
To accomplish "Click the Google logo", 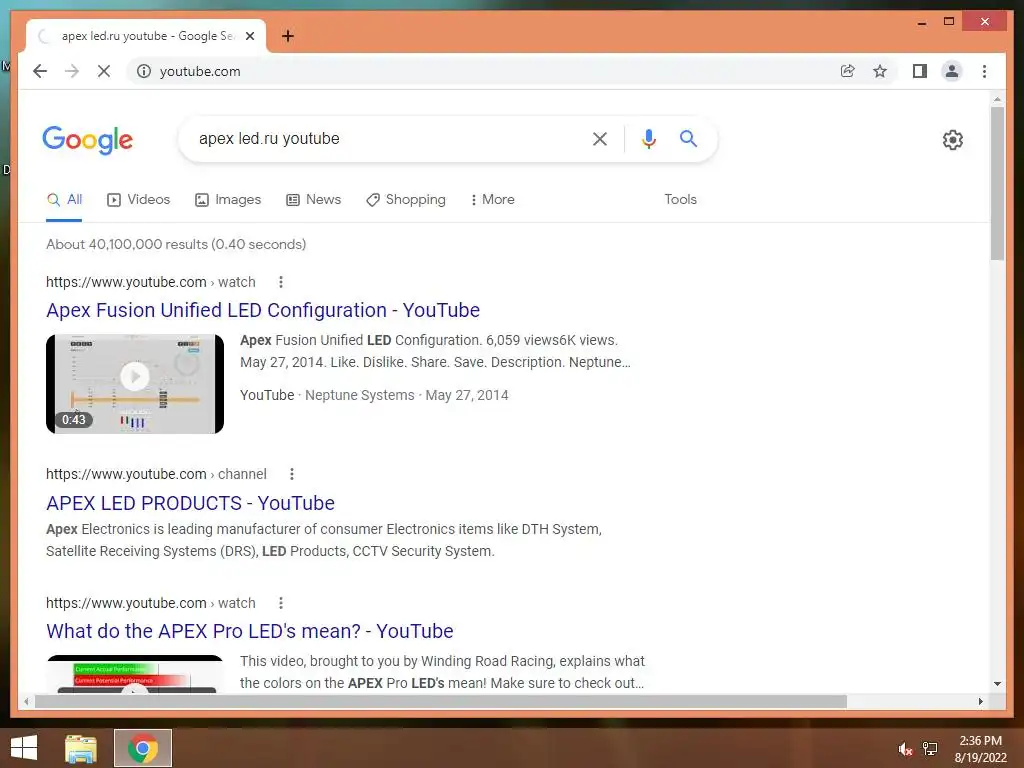I will (x=88, y=140).
